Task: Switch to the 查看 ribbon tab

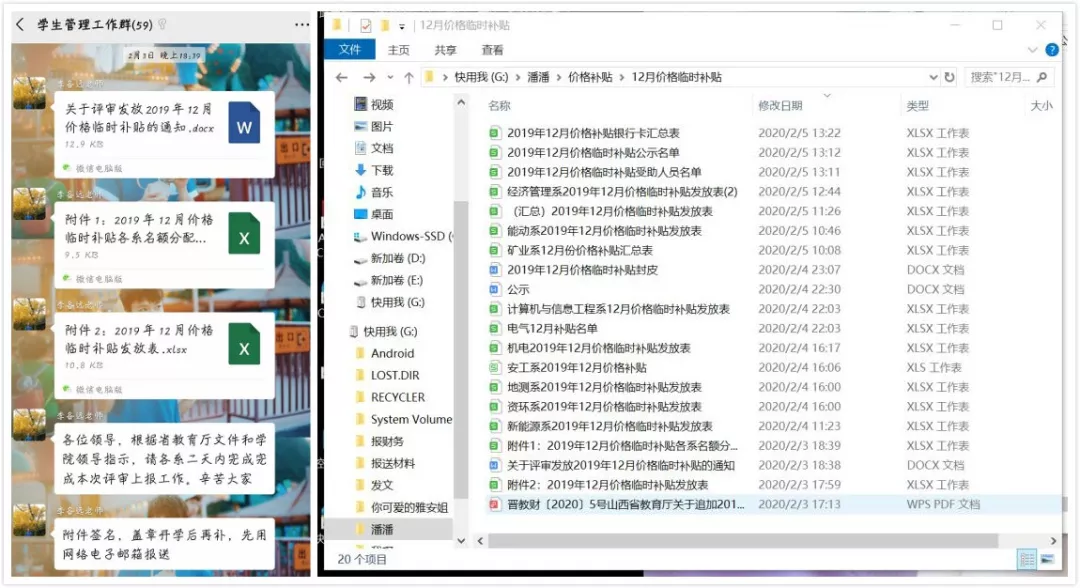Action: click(x=492, y=50)
